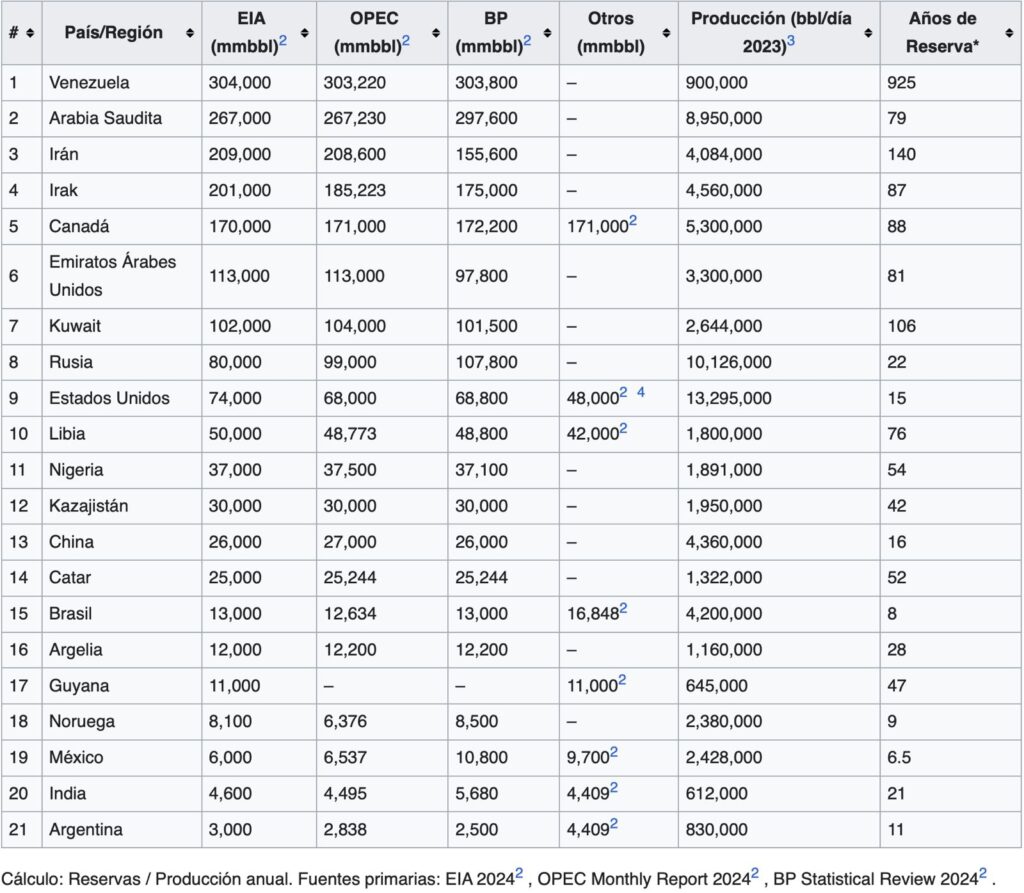Click sort arrows in the Producción column header
Viewport: 1024px width, 893px height.
(868, 33)
